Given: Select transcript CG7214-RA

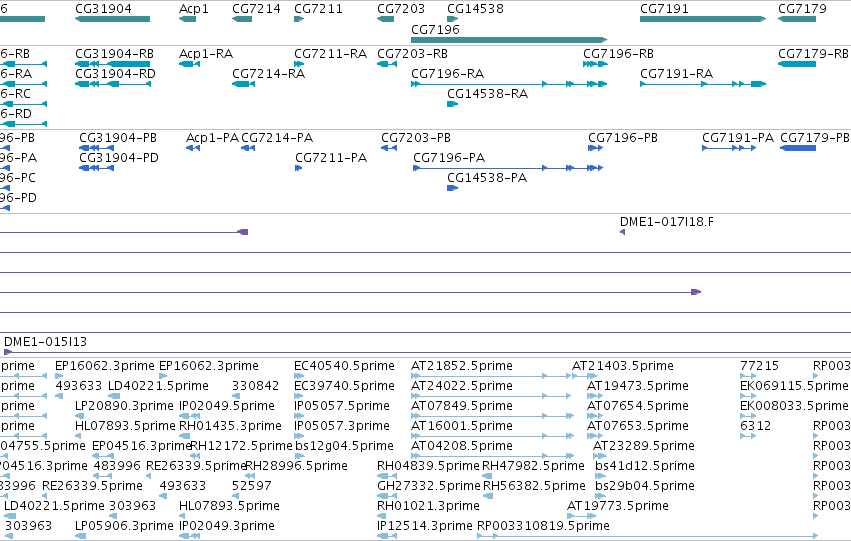Looking at the screenshot, I should (269, 73).
